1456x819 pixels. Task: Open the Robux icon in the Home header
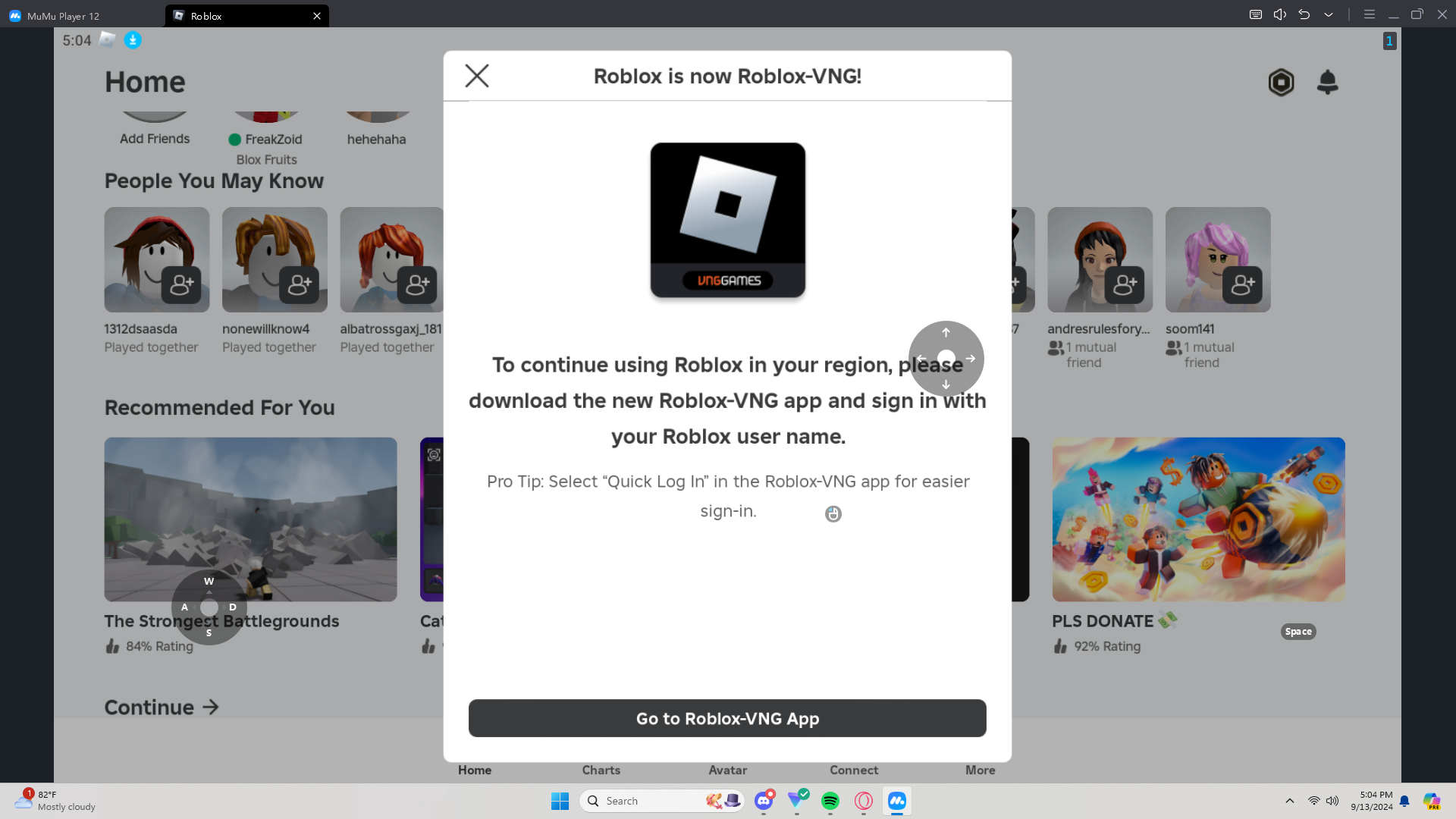1281,82
